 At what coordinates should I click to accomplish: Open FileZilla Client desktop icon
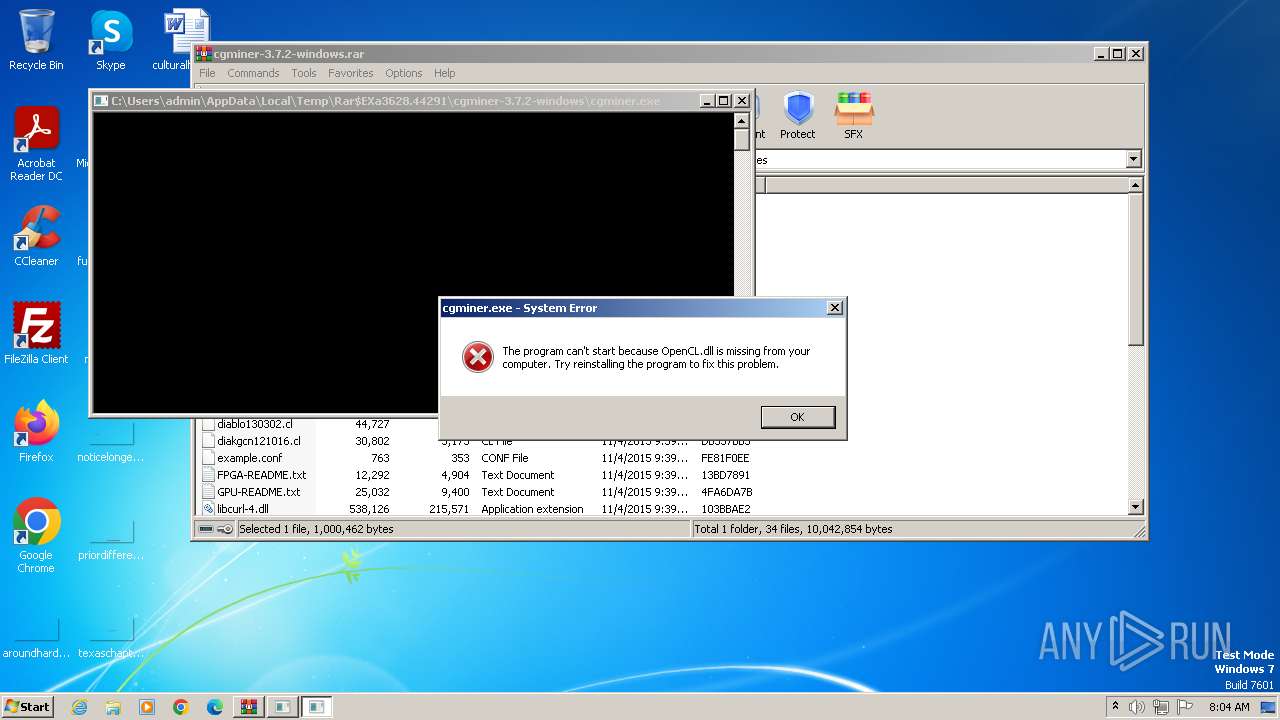coord(36,334)
